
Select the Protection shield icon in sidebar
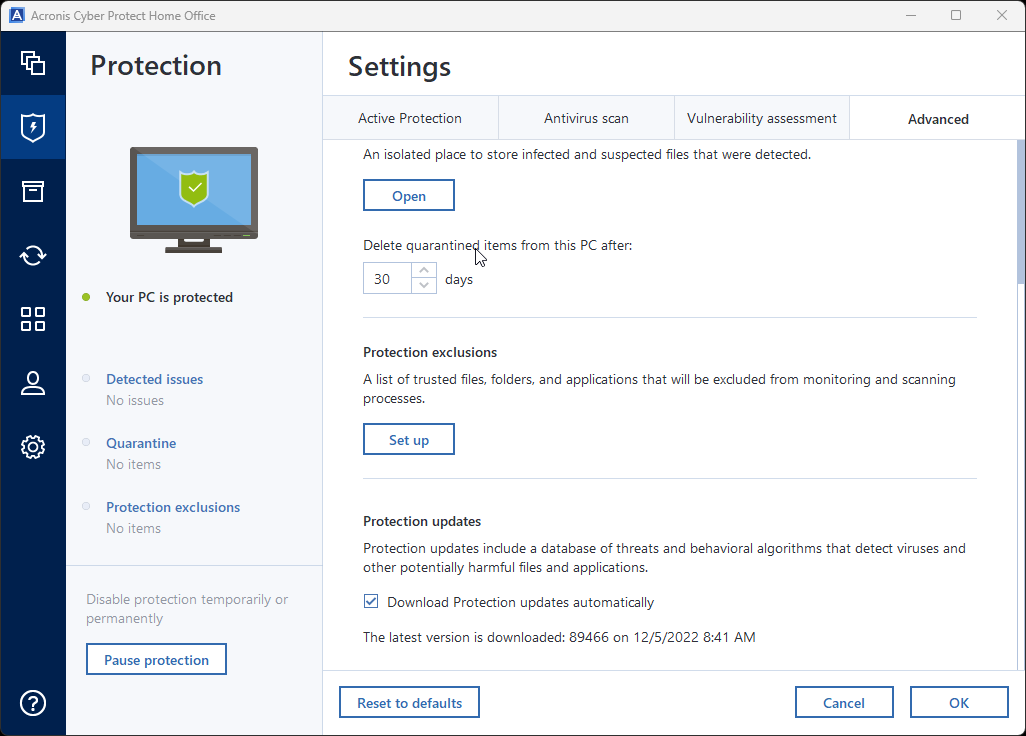[x=33, y=127]
